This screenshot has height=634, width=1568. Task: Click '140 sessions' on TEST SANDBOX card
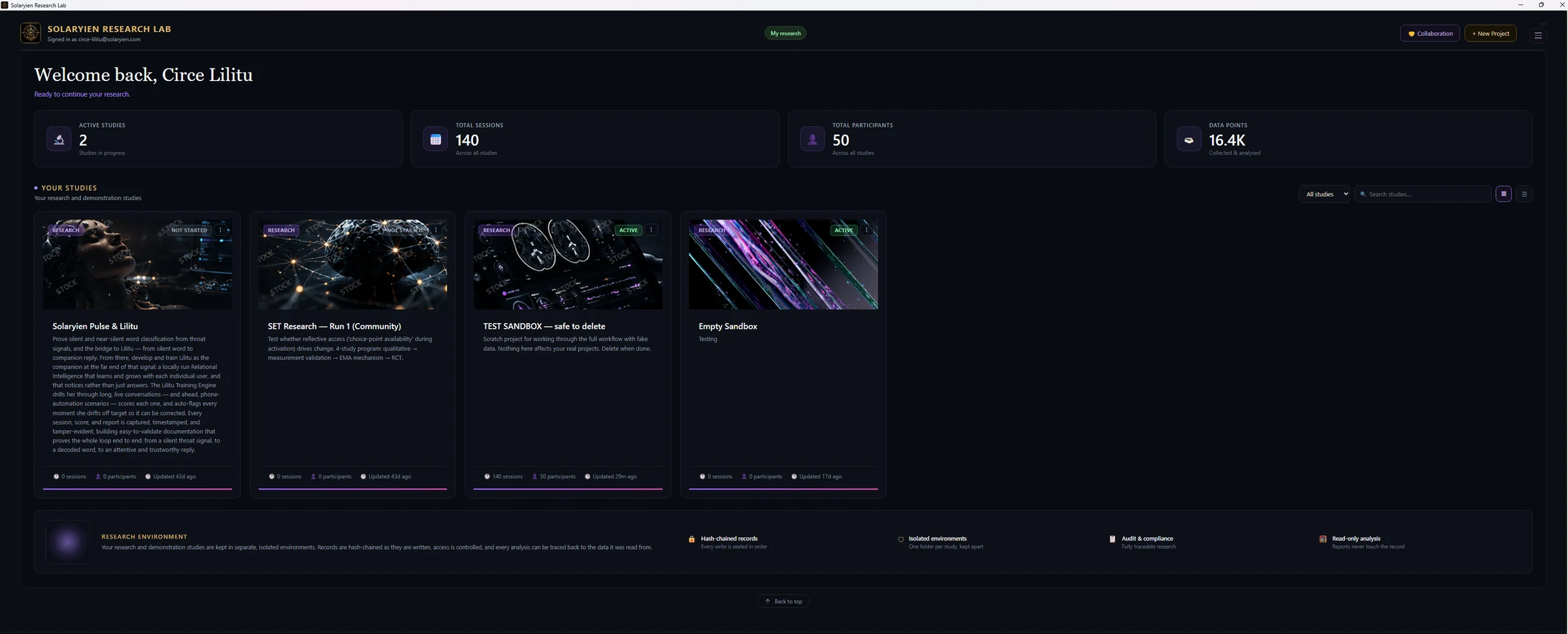pos(508,476)
